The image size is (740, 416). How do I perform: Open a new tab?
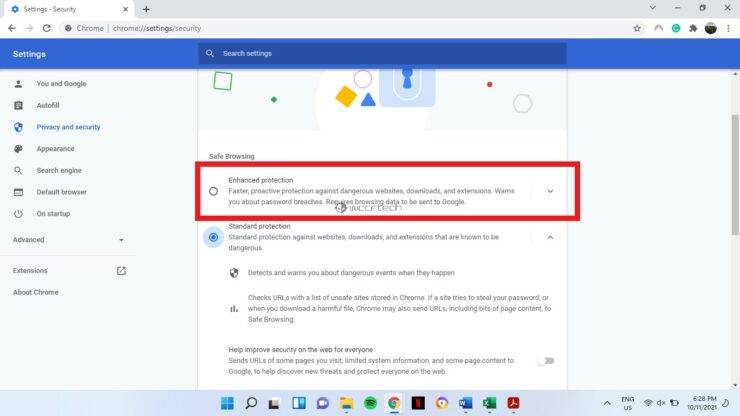pos(146,9)
